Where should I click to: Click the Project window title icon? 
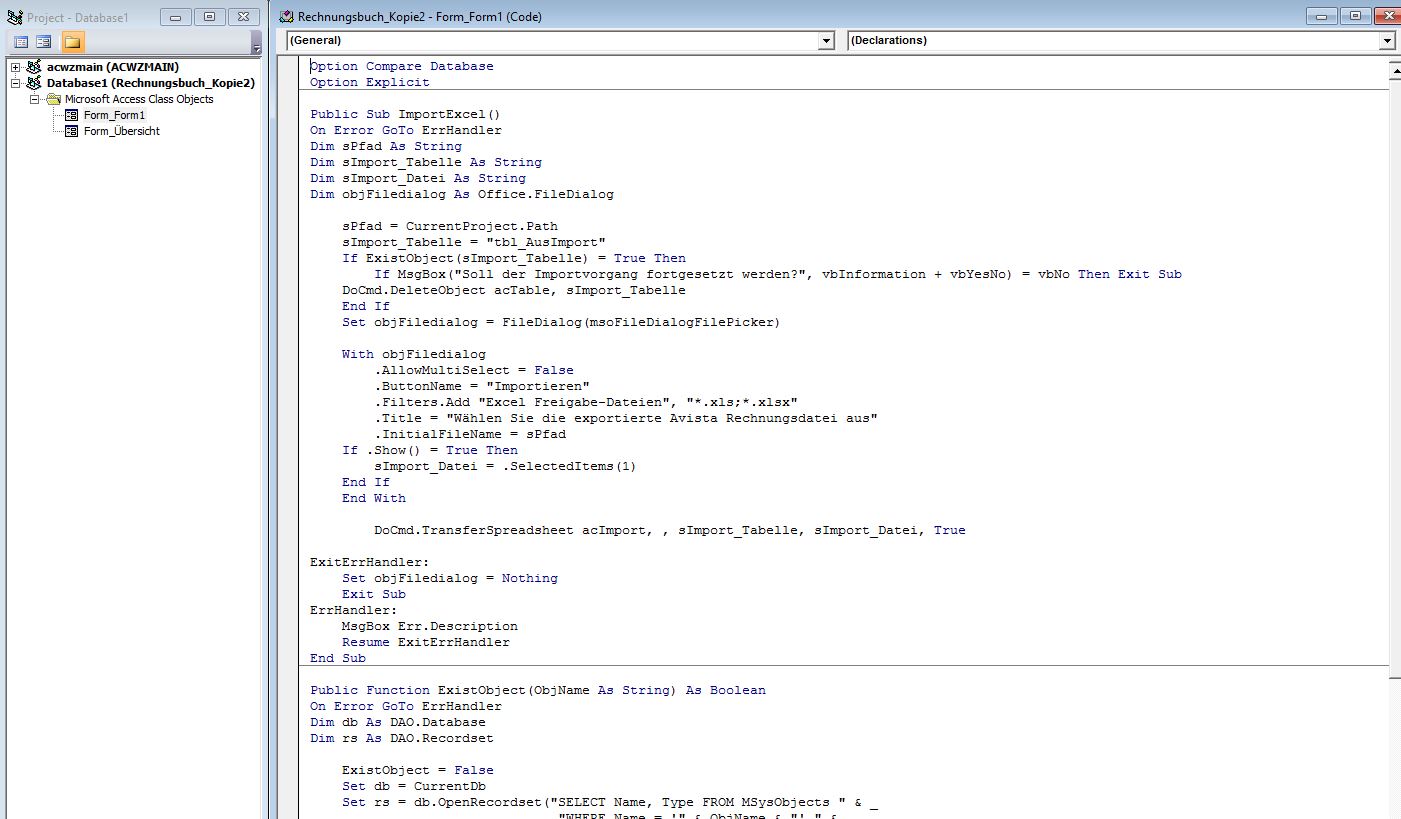tap(15, 17)
